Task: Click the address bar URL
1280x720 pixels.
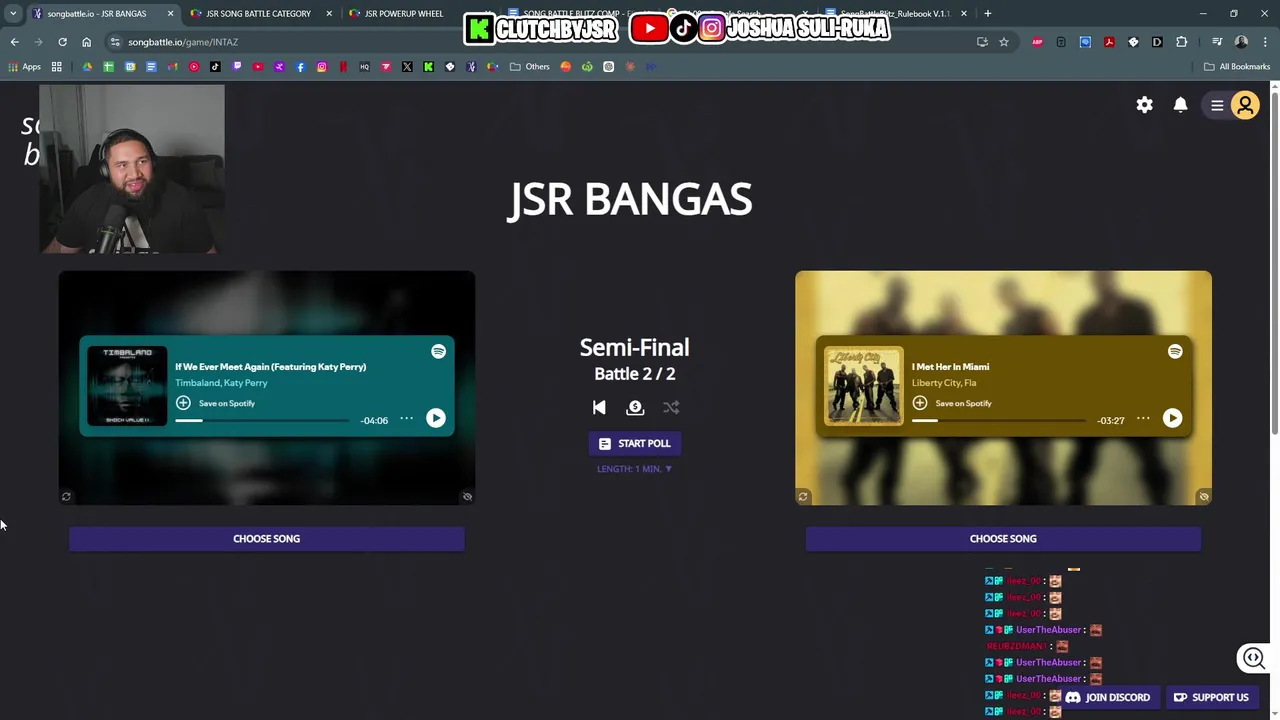Action: [x=183, y=42]
